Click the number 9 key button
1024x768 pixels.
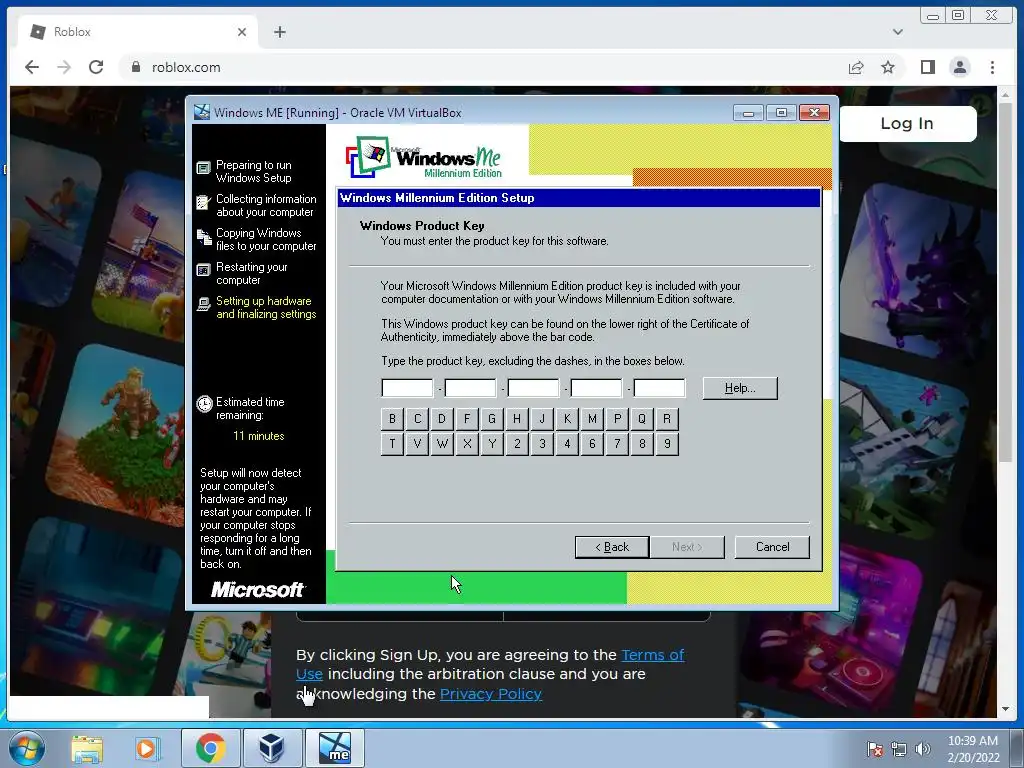point(667,444)
